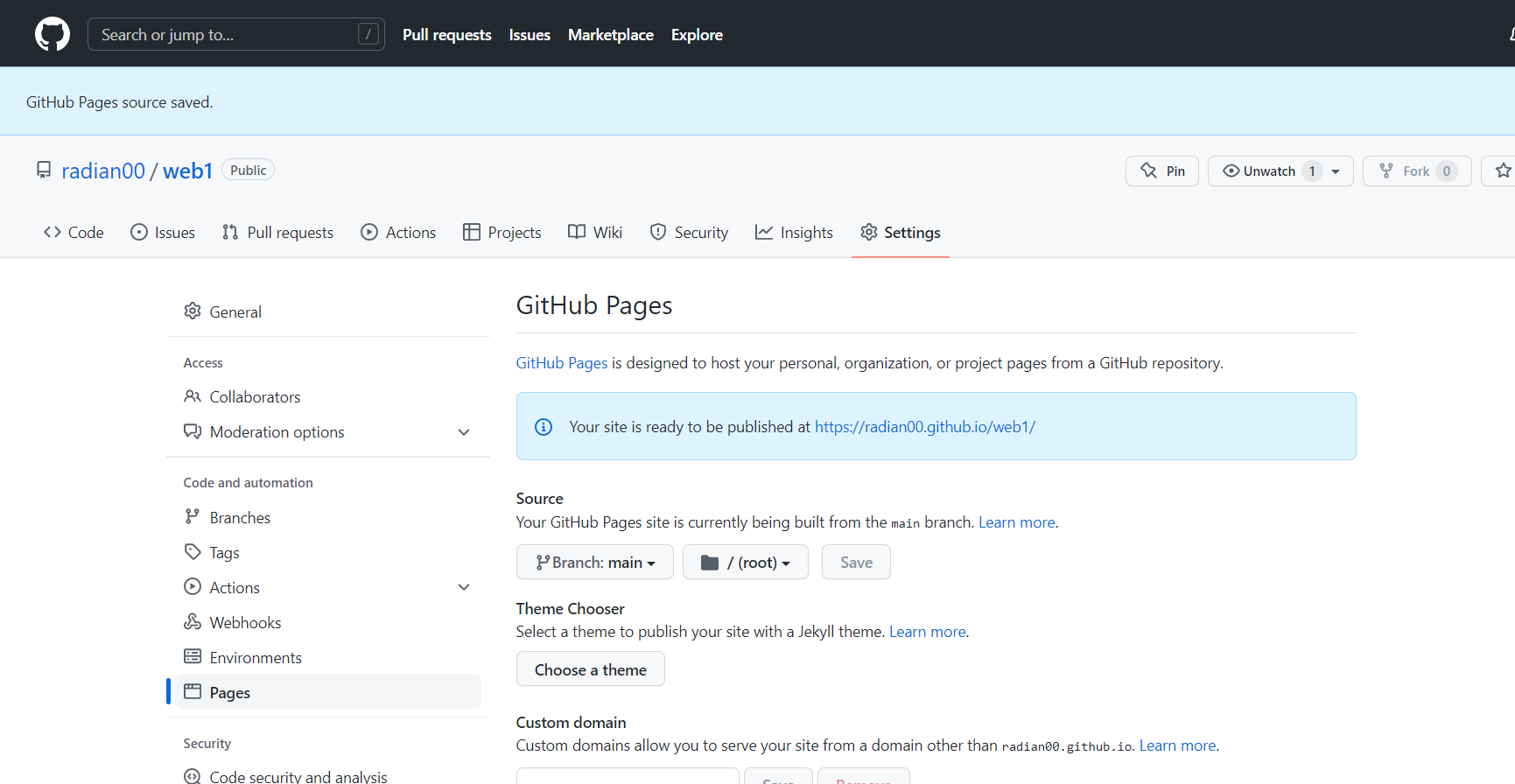The width and height of the screenshot is (1515, 784).
Task: Go to Marketplace in the top navigation
Action: coord(611,34)
